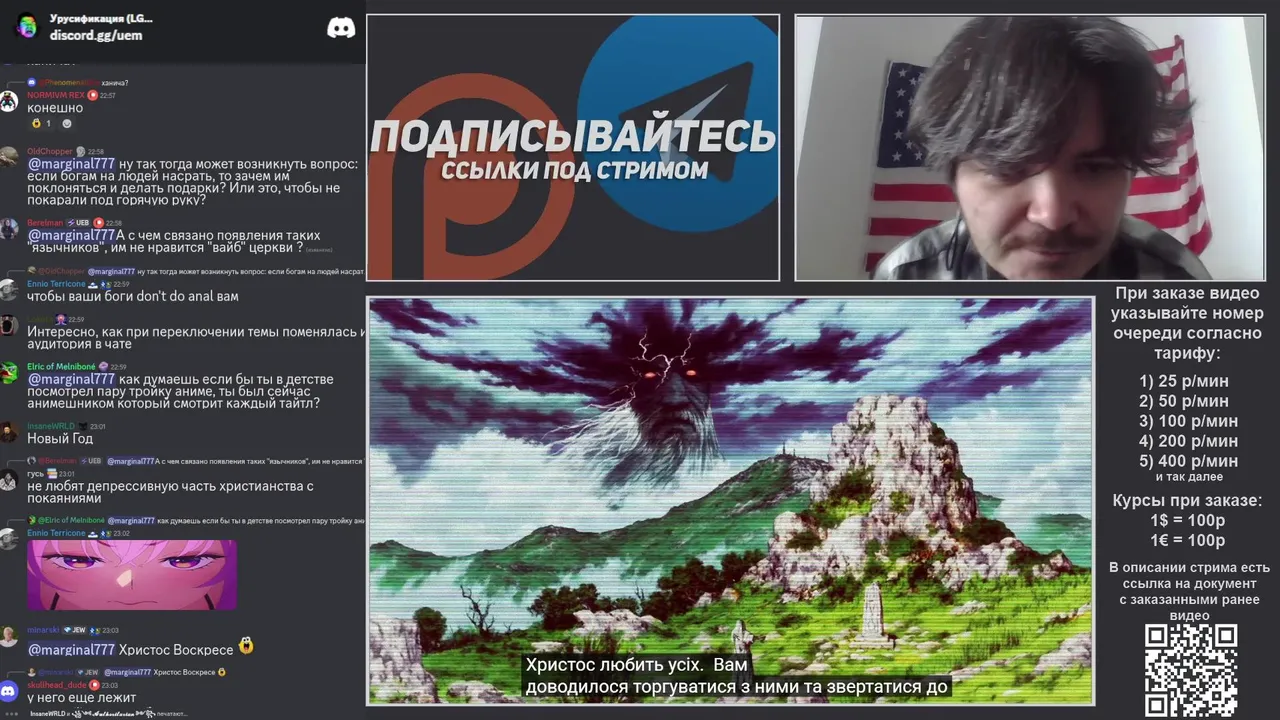Viewport: 1280px width, 720px height.
Task: Add reaction using smiley icon under "конешно"
Action: (67, 124)
